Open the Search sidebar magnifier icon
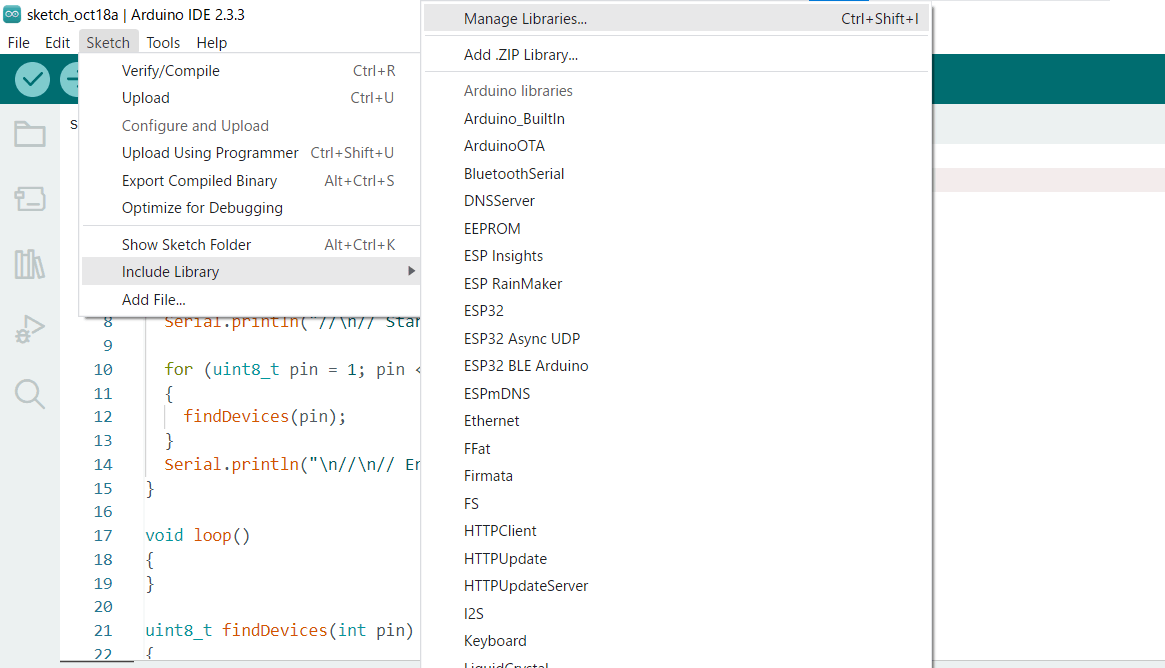The image size is (1165, 668). click(30, 394)
